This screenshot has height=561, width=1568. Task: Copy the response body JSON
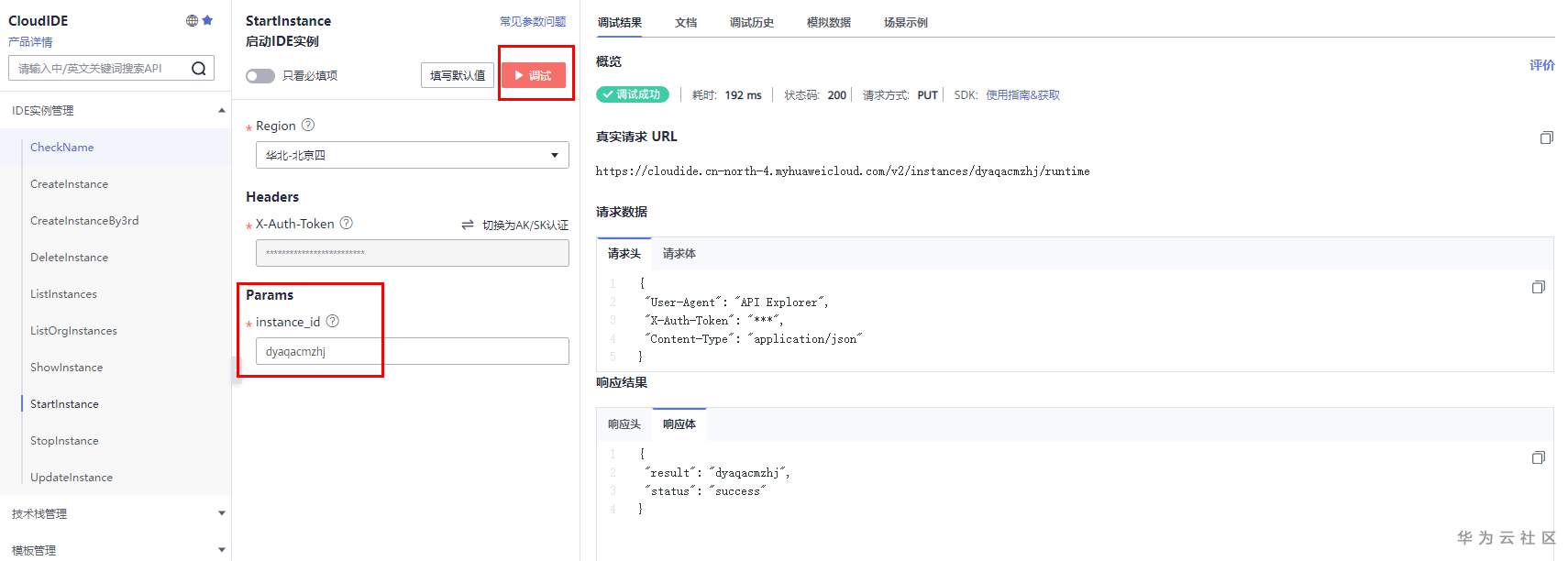point(1538,457)
